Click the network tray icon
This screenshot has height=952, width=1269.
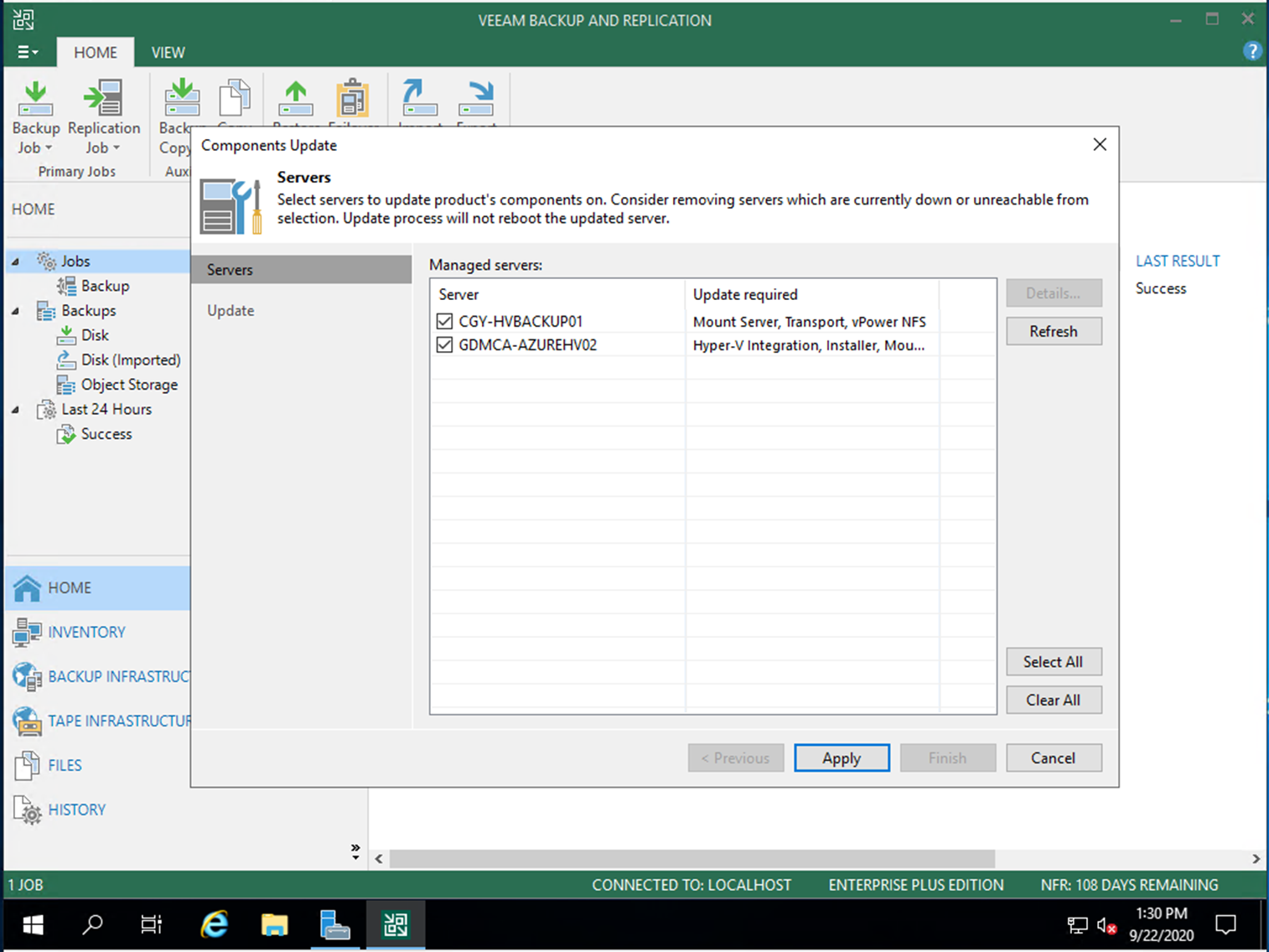tap(1077, 926)
